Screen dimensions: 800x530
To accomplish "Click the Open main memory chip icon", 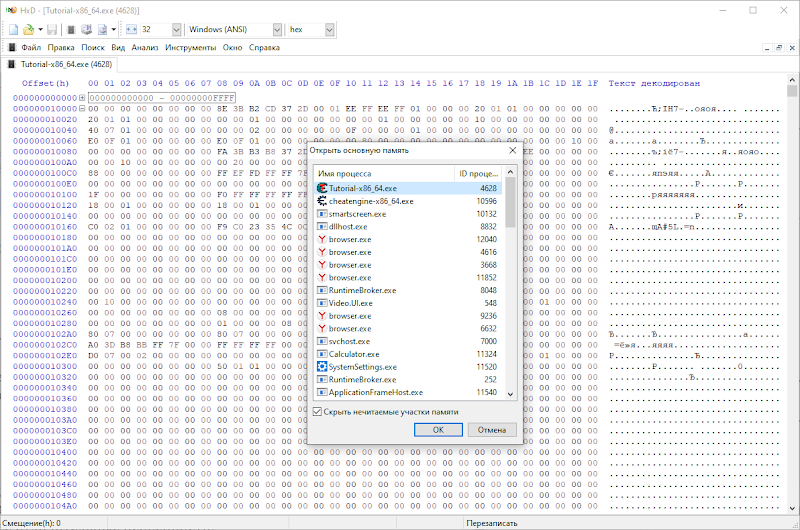I will 71,30.
